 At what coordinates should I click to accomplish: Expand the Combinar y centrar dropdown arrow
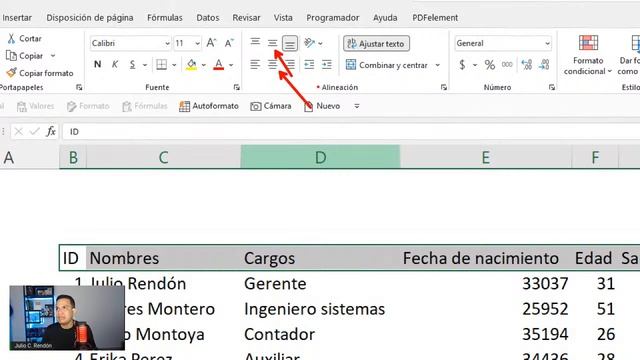438,65
